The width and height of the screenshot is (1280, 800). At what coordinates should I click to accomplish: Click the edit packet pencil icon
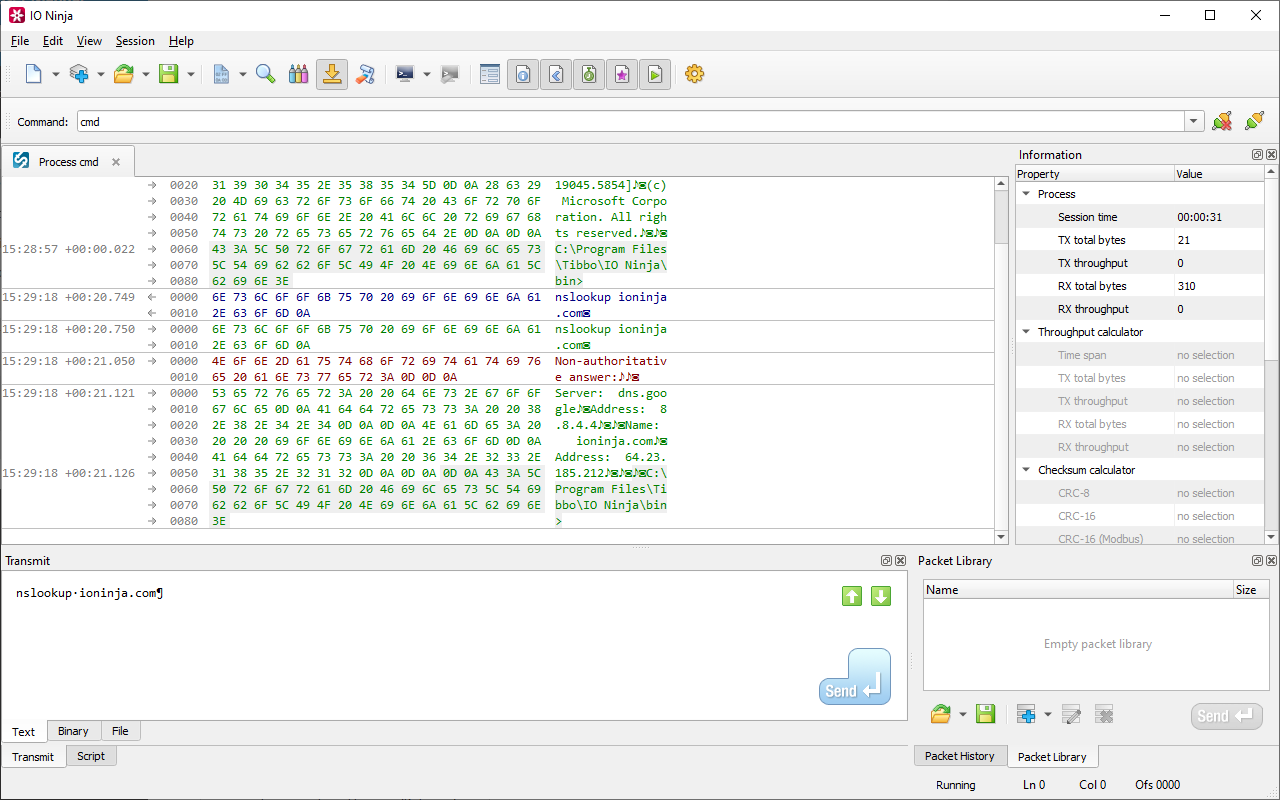click(1071, 714)
